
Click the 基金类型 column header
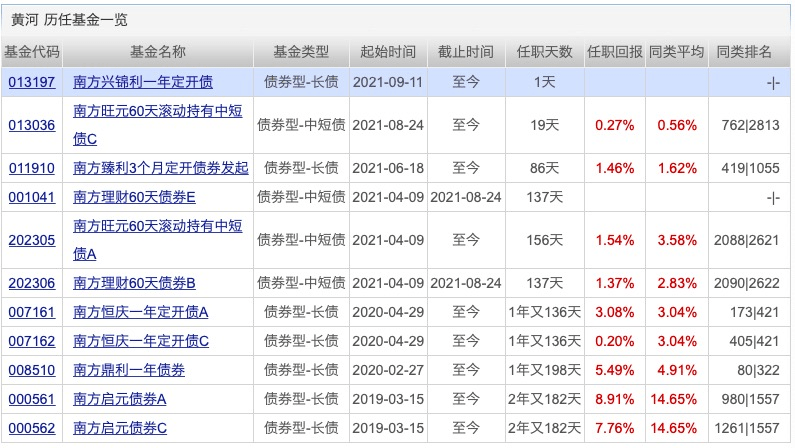point(301,52)
